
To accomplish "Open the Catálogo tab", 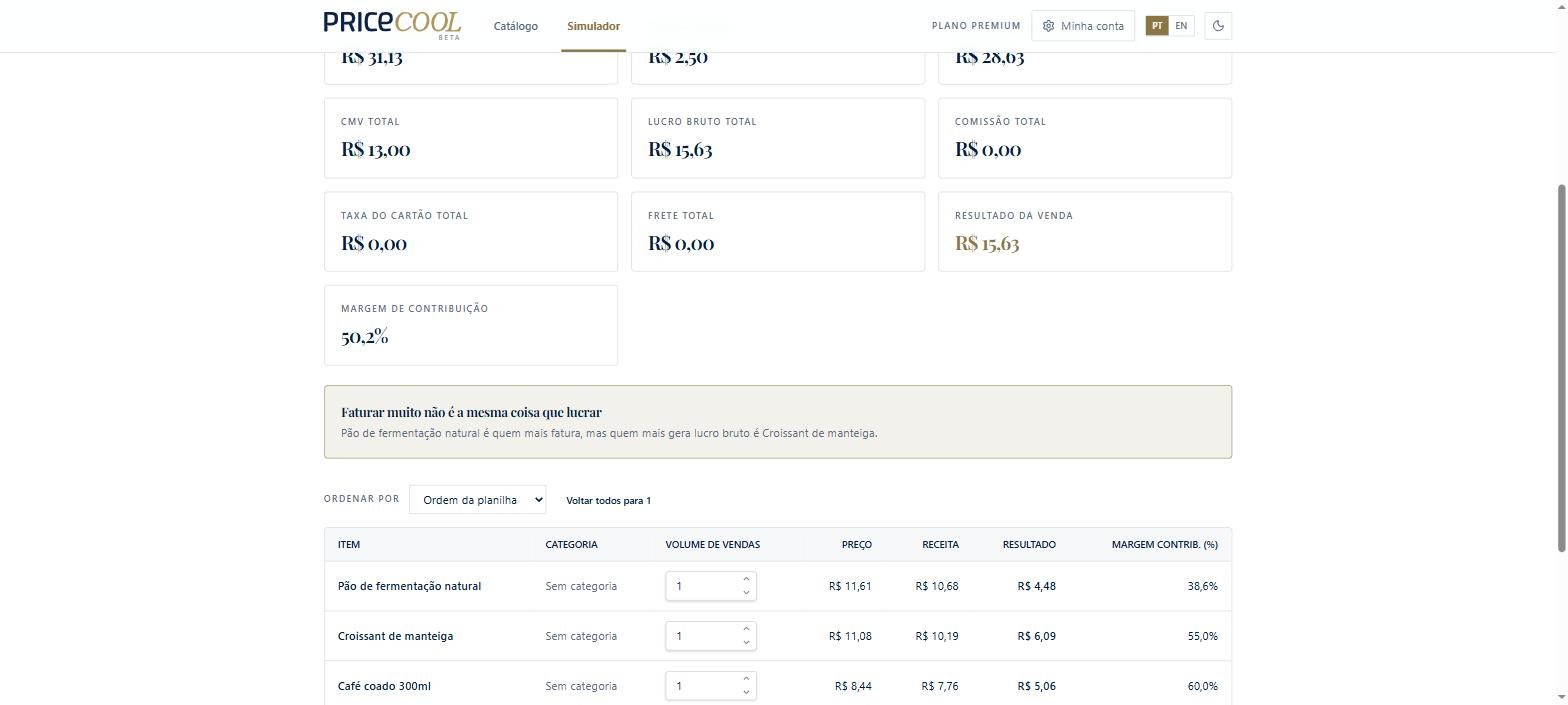I will point(515,26).
